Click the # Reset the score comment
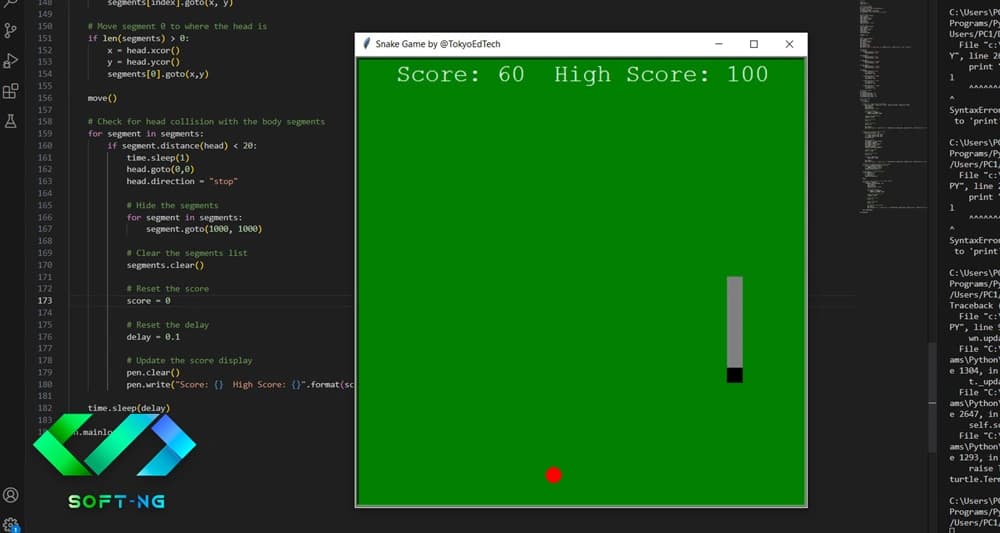1000x533 pixels. coord(168,289)
